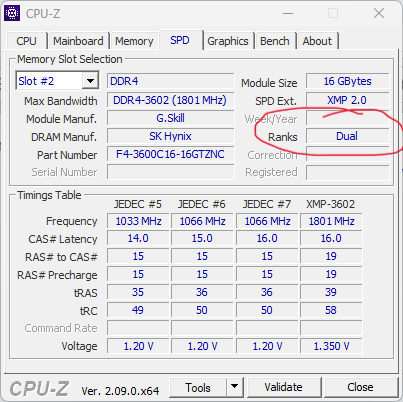
Task: Click the Close button at bottom
Action: click(x=360, y=387)
